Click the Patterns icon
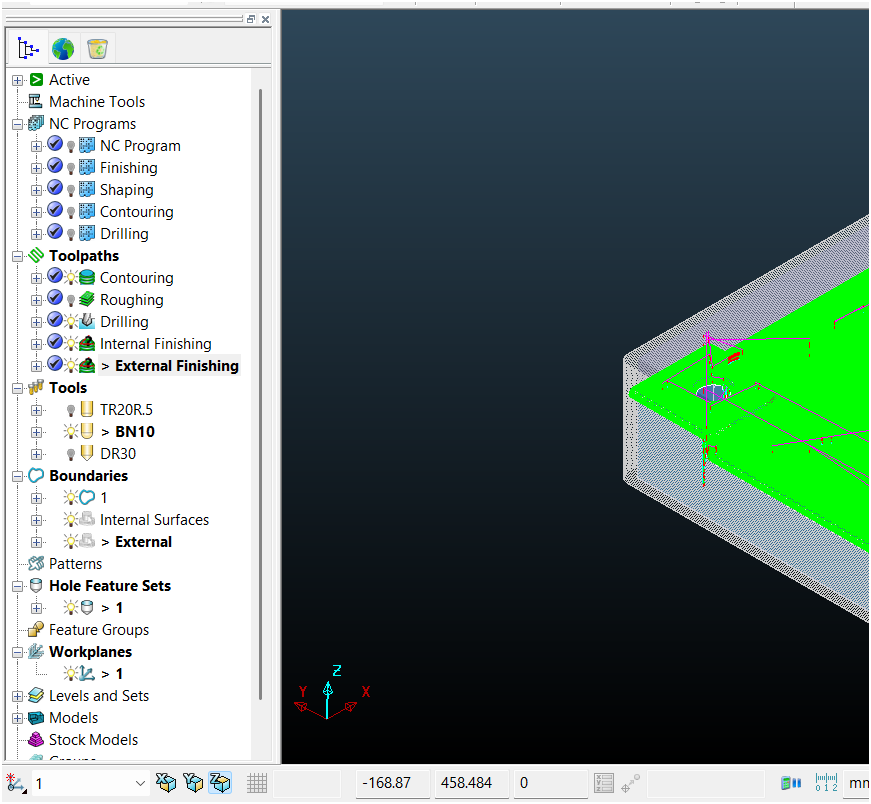 [x=36, y=563]
